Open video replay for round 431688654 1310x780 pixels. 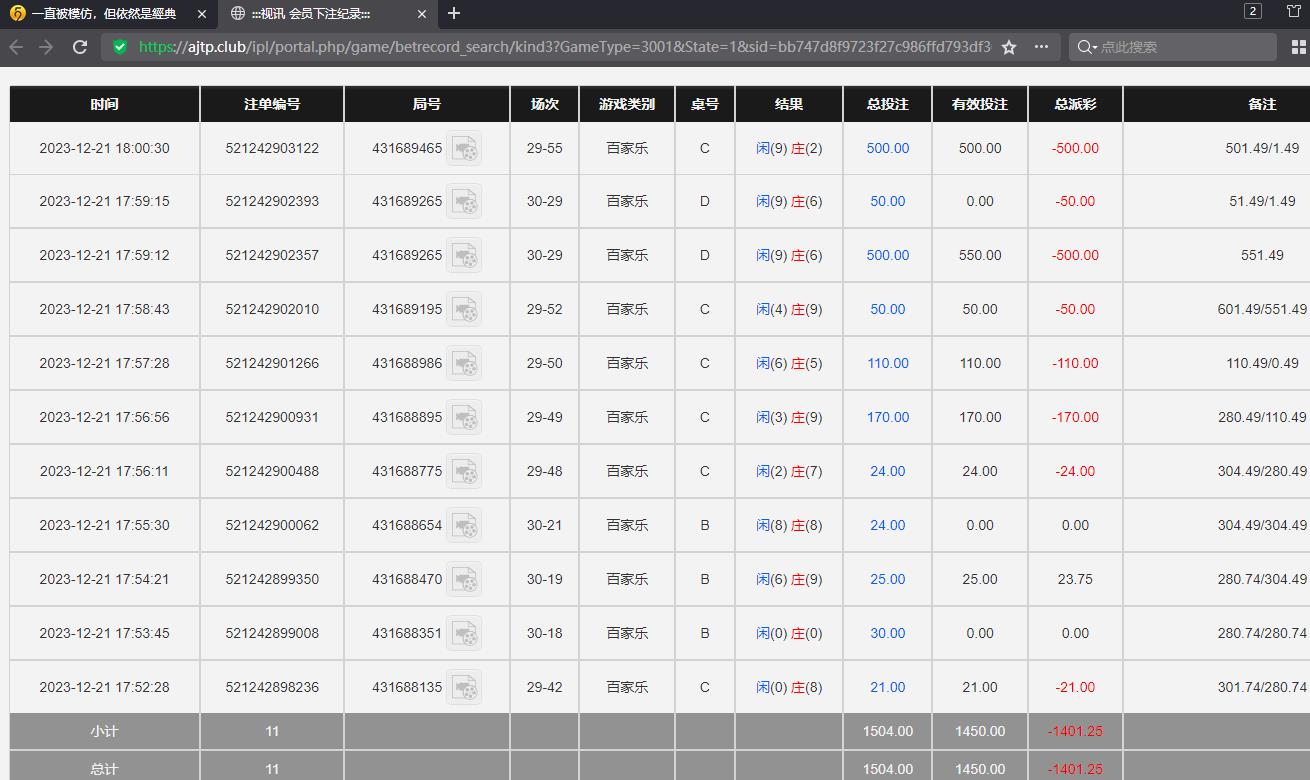coord(464,525)
